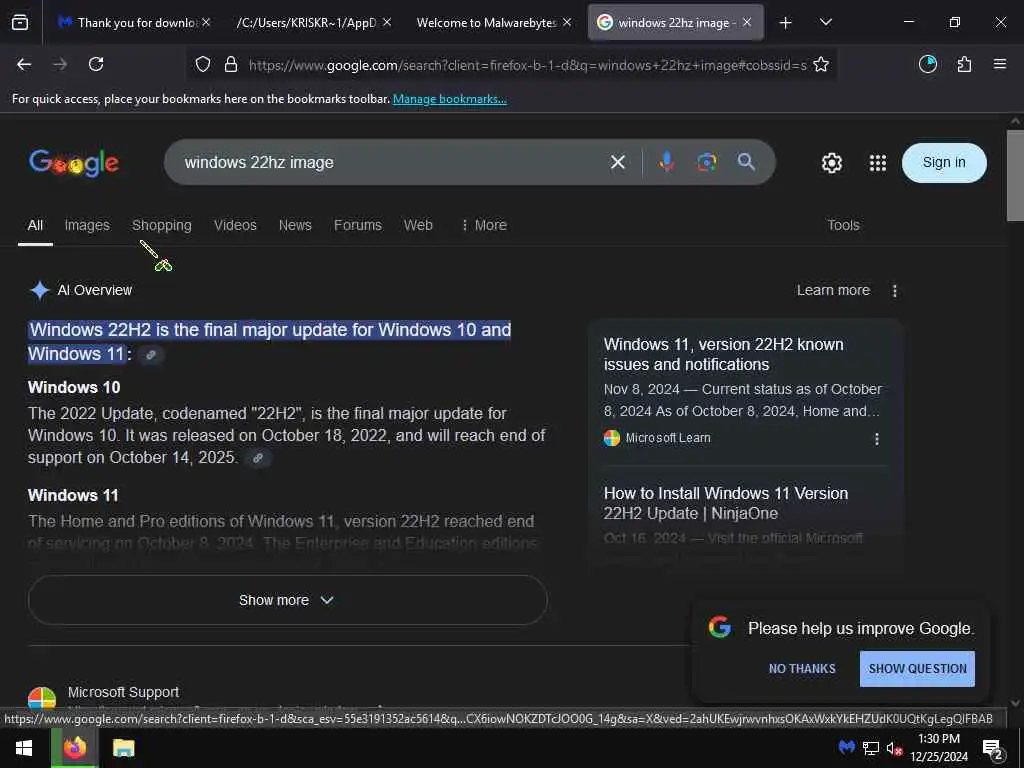Open Manage bookmarks link

pyautogui.click(x=449, y=99)
